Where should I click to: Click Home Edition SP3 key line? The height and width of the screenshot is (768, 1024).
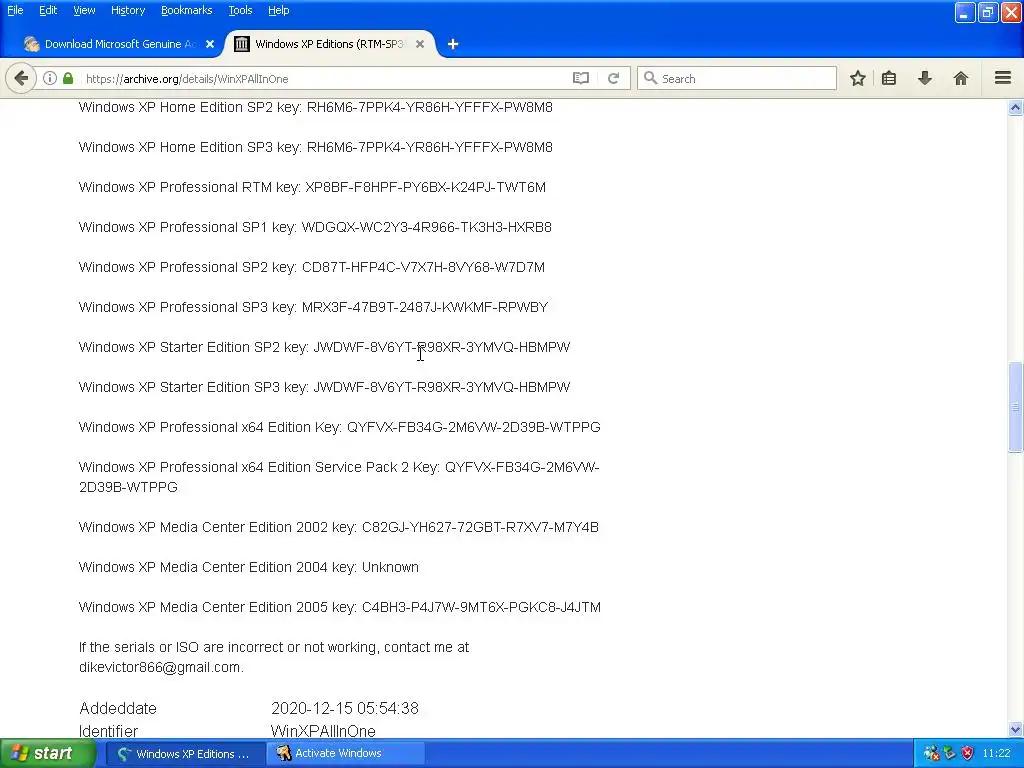[315, 147]
